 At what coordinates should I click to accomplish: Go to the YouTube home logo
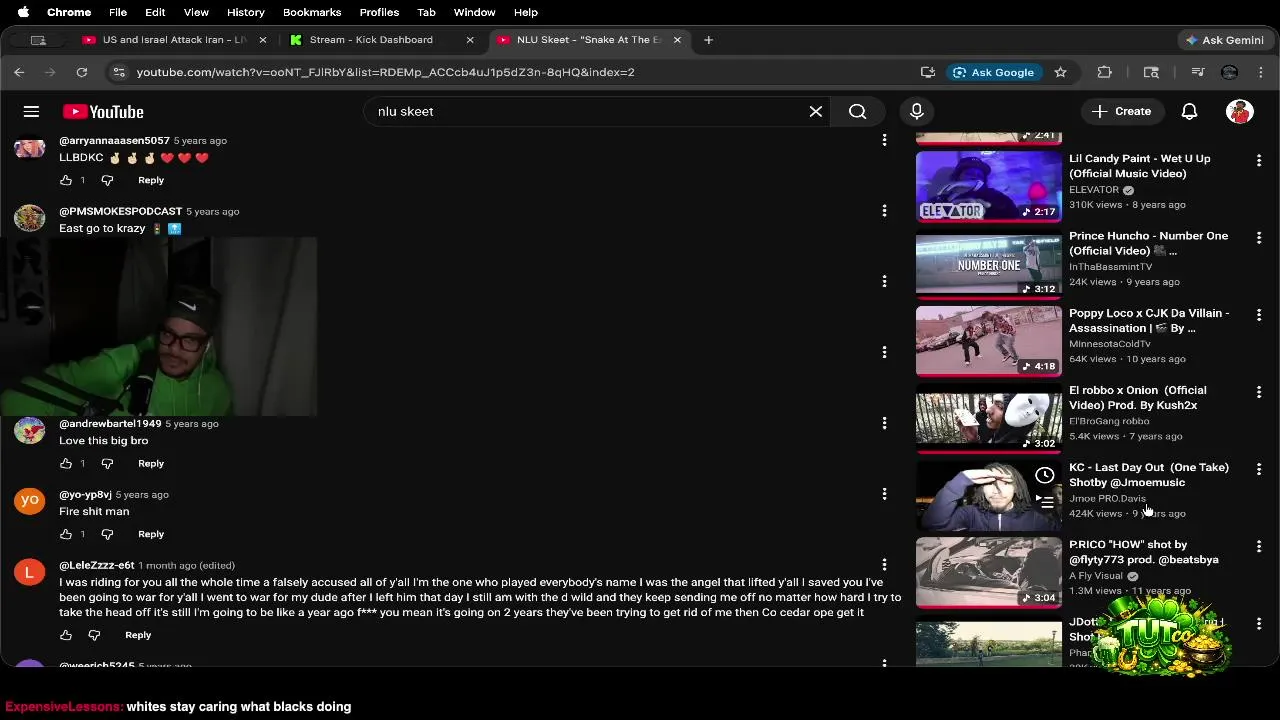pos(103,112)
